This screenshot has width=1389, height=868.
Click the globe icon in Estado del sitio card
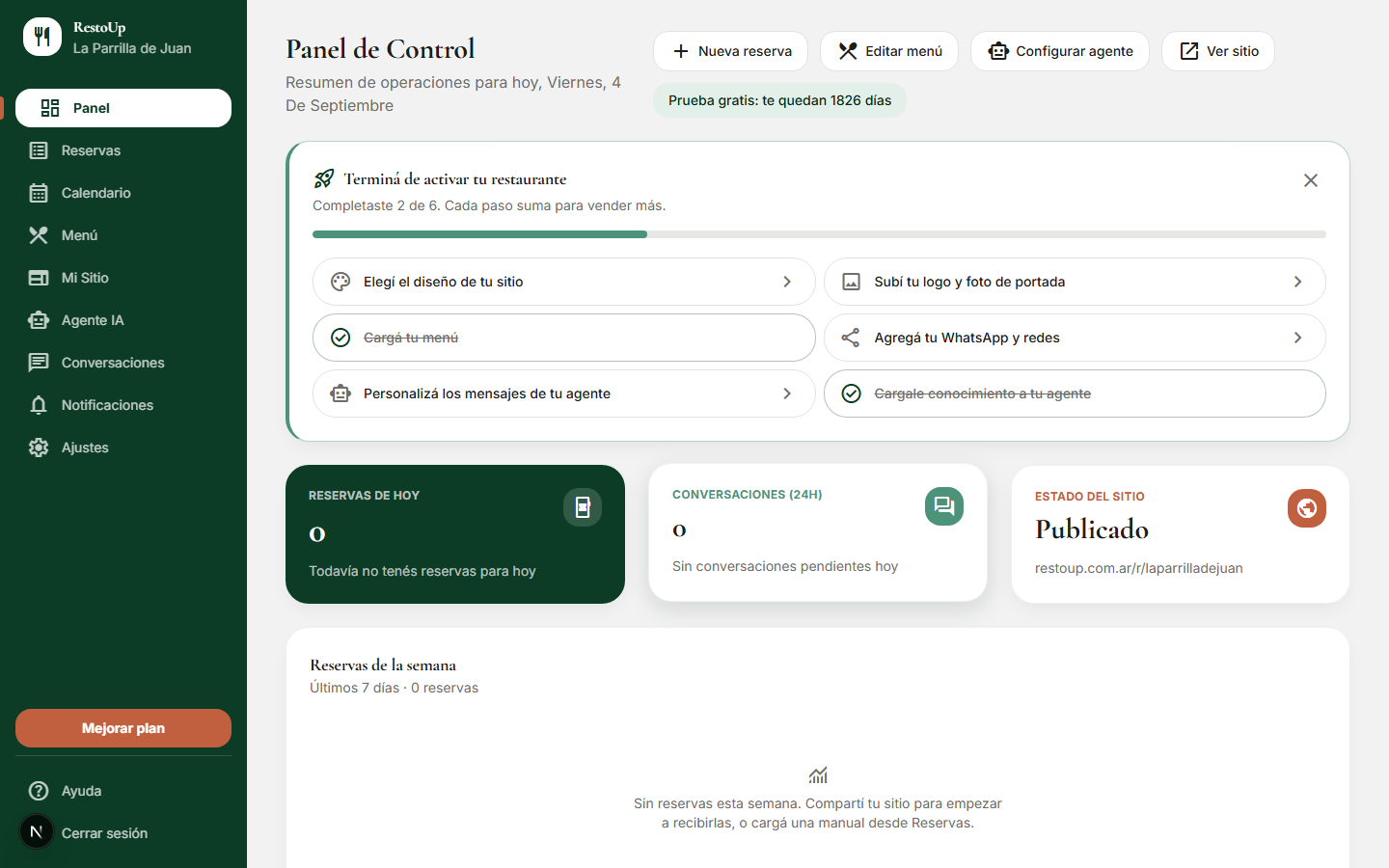point(1307,508)
